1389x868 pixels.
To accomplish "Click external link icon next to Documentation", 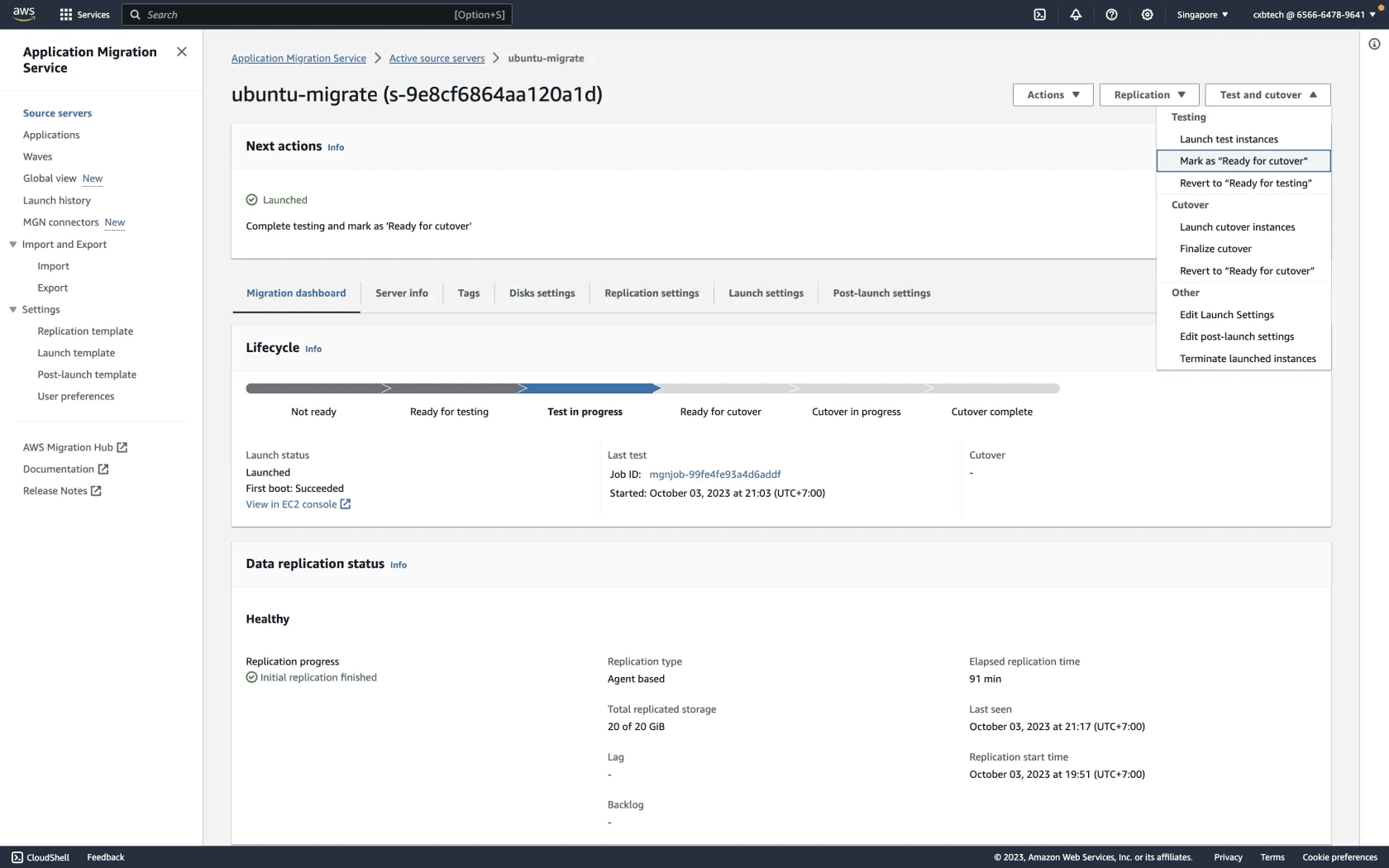I will (103, 469).
